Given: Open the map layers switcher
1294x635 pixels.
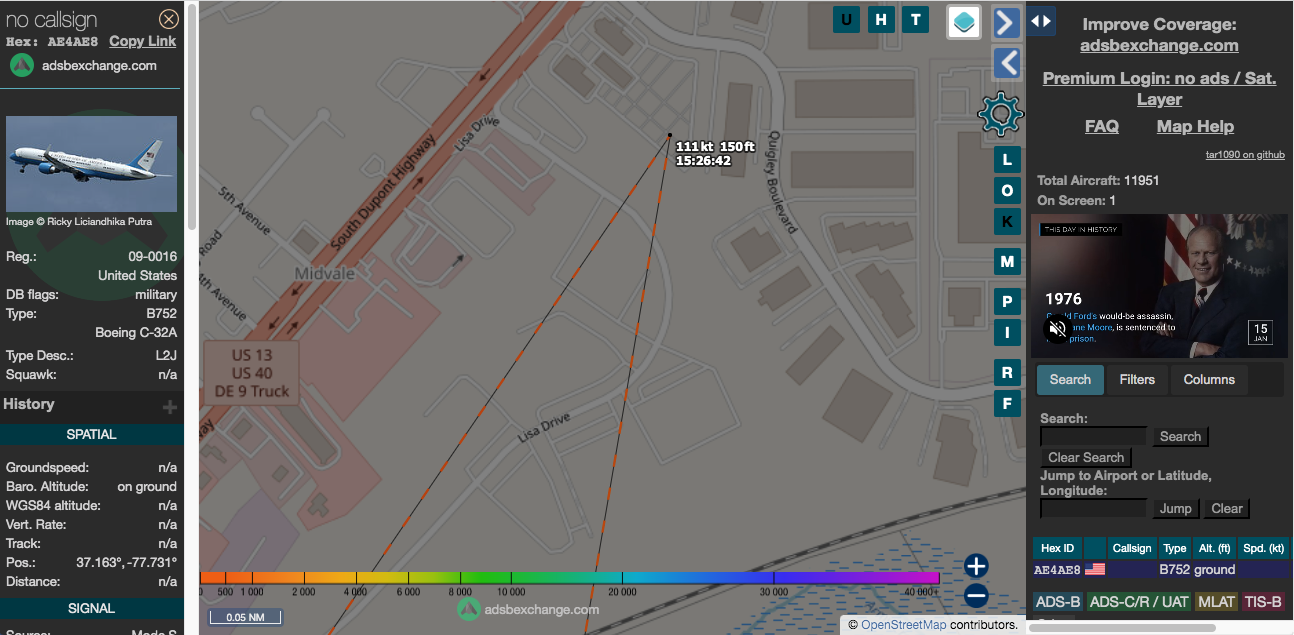Looking at the screenshot, I should (964, 22).
